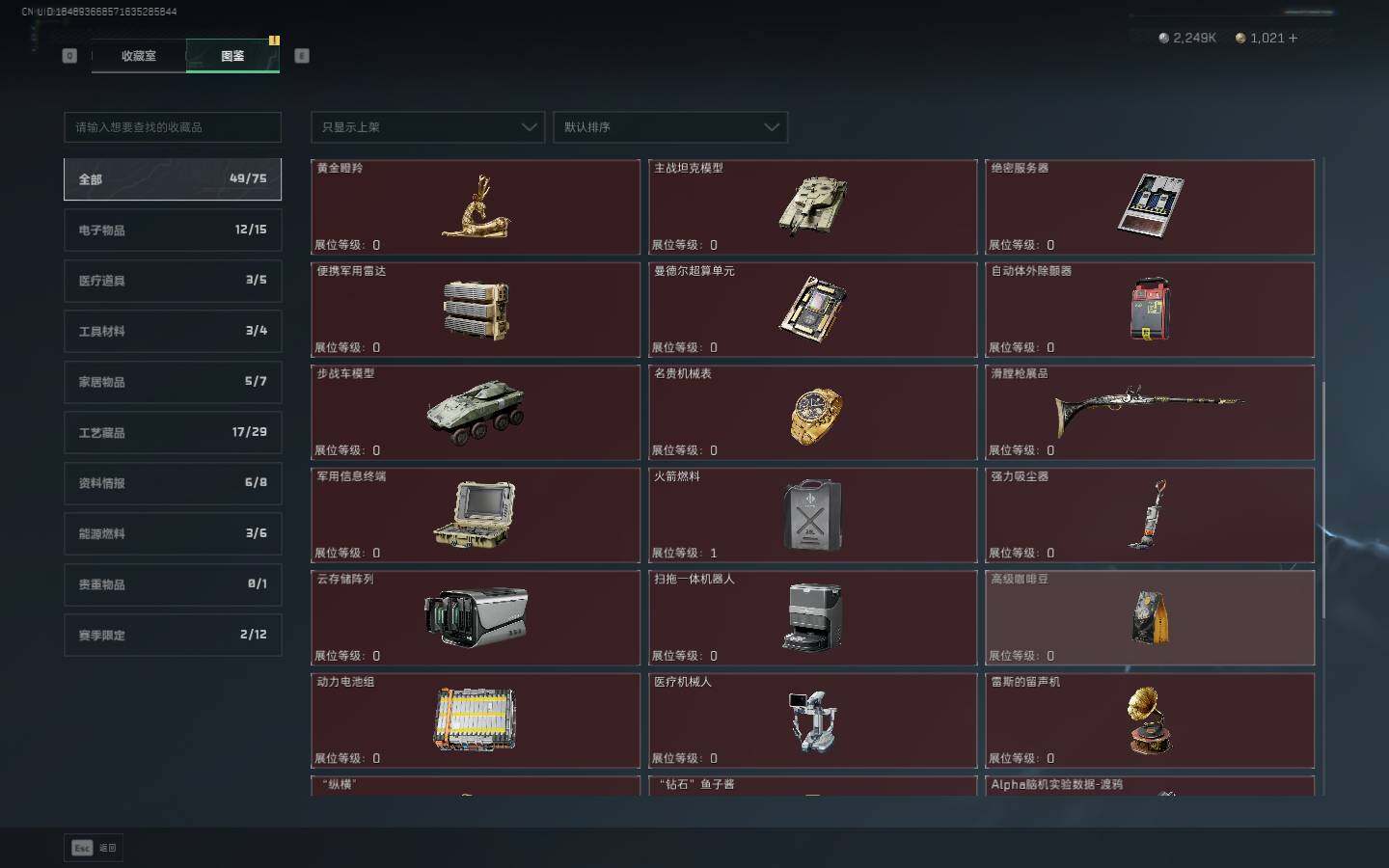Open the 只显示上架 filter dropdown
This screenshot has width=1389, height=868.
[x=428, y=127]
